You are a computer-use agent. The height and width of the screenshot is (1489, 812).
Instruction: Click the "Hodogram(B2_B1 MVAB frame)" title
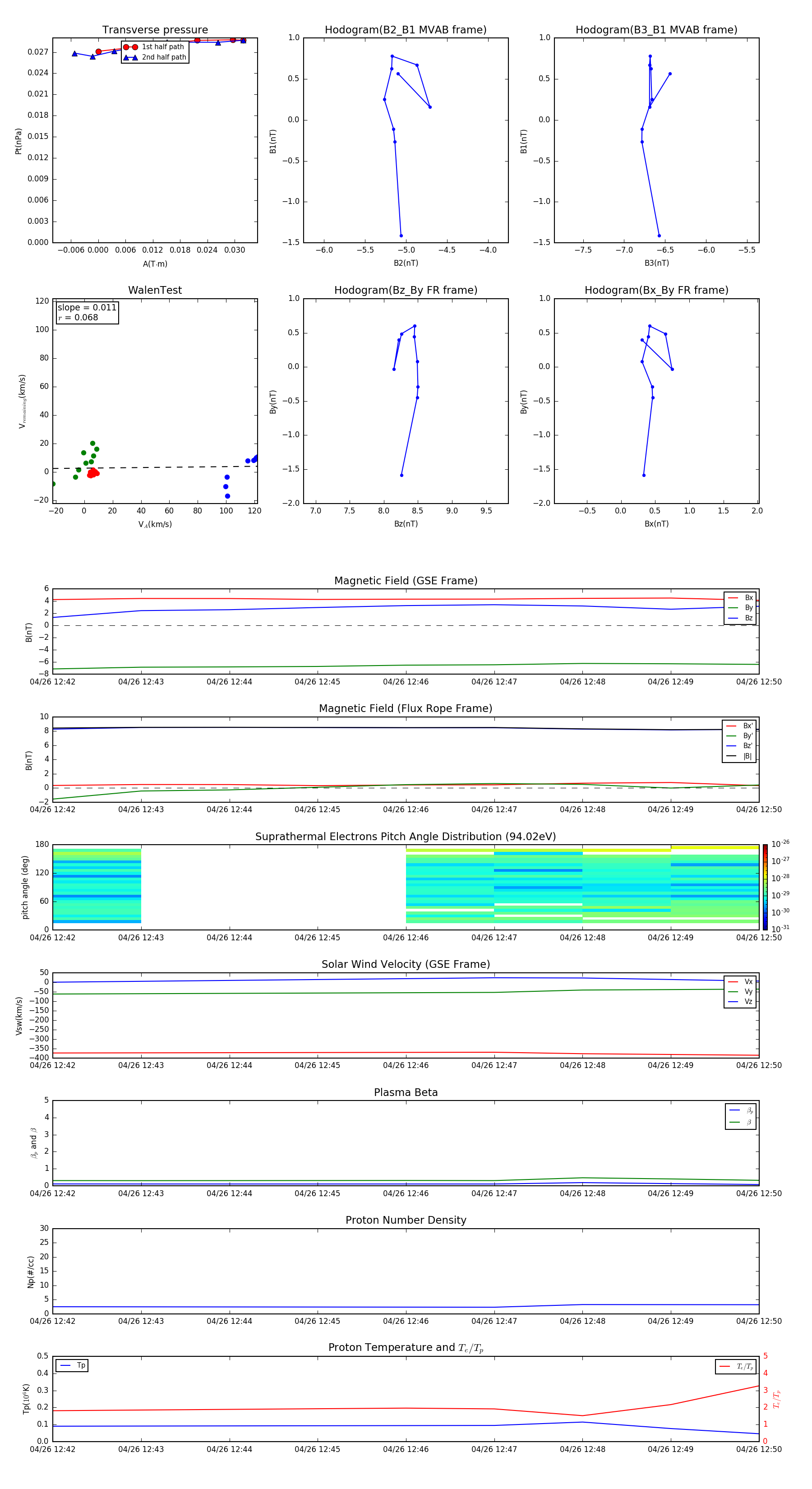[406, 29]
